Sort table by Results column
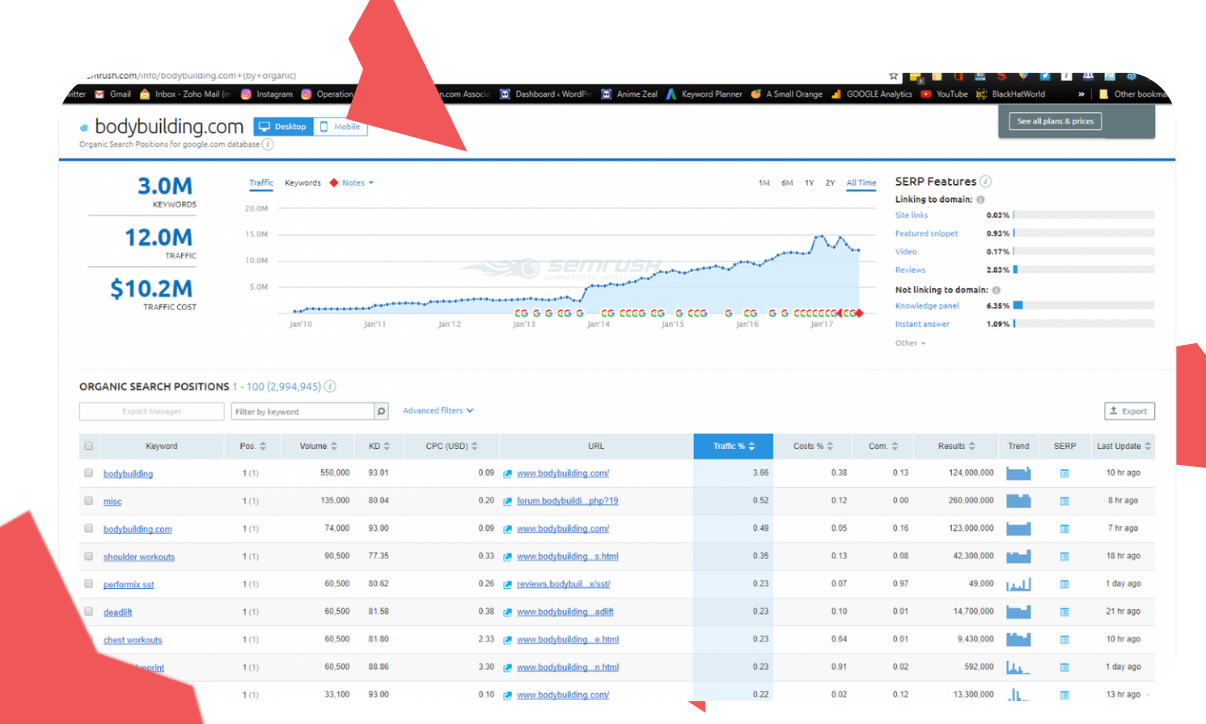The width and height of the screenshot is (1206, 724). tap(958, 446)
